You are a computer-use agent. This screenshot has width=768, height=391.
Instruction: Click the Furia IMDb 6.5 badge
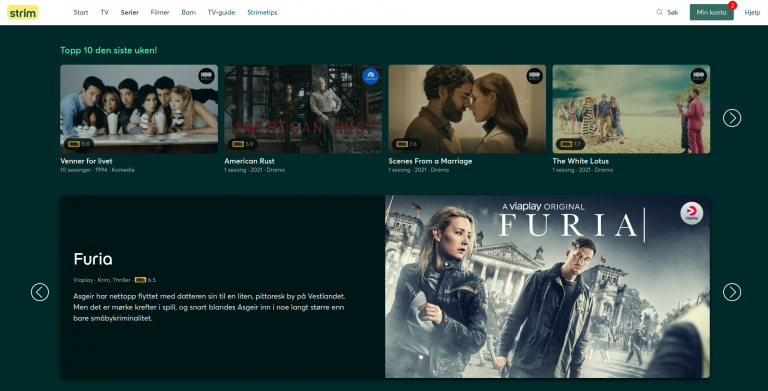coord(145,280)
